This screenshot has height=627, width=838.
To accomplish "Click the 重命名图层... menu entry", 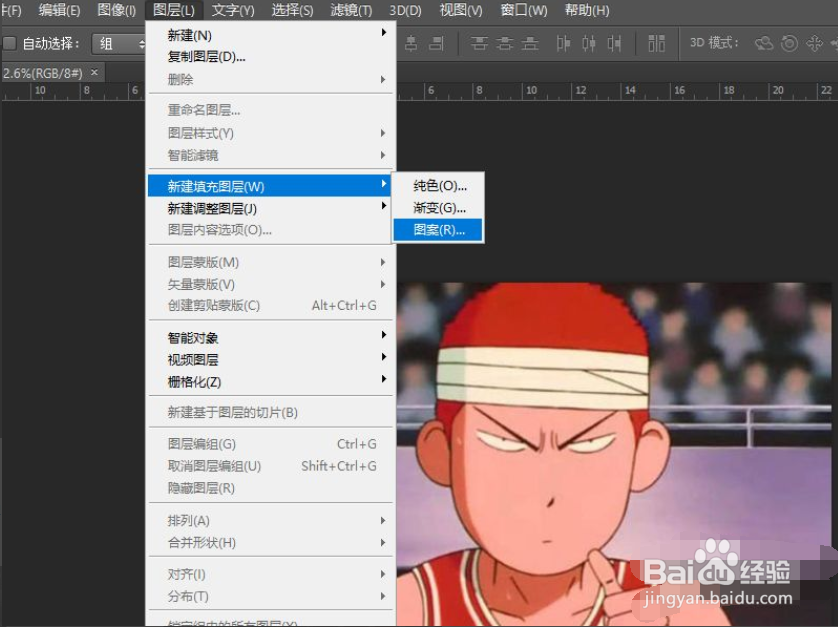I will [x=270, y=110].
